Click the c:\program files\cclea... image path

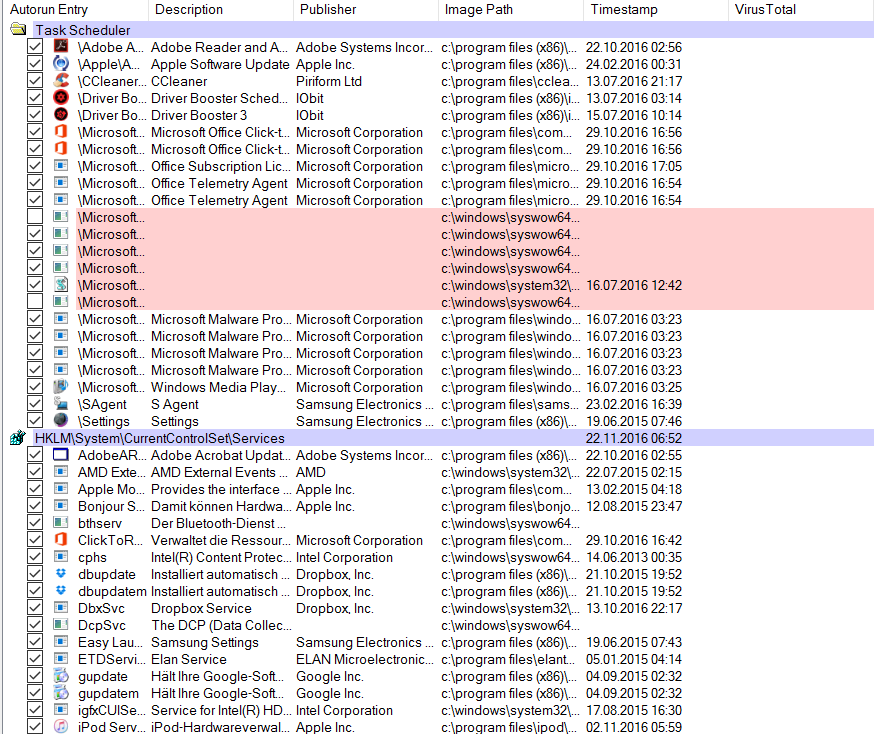(510, 81)
